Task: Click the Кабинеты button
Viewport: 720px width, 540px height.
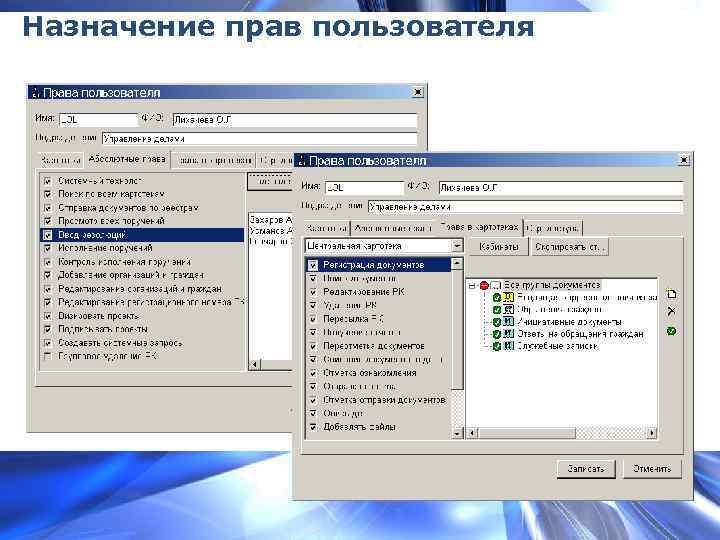Action: click(499, 247)
